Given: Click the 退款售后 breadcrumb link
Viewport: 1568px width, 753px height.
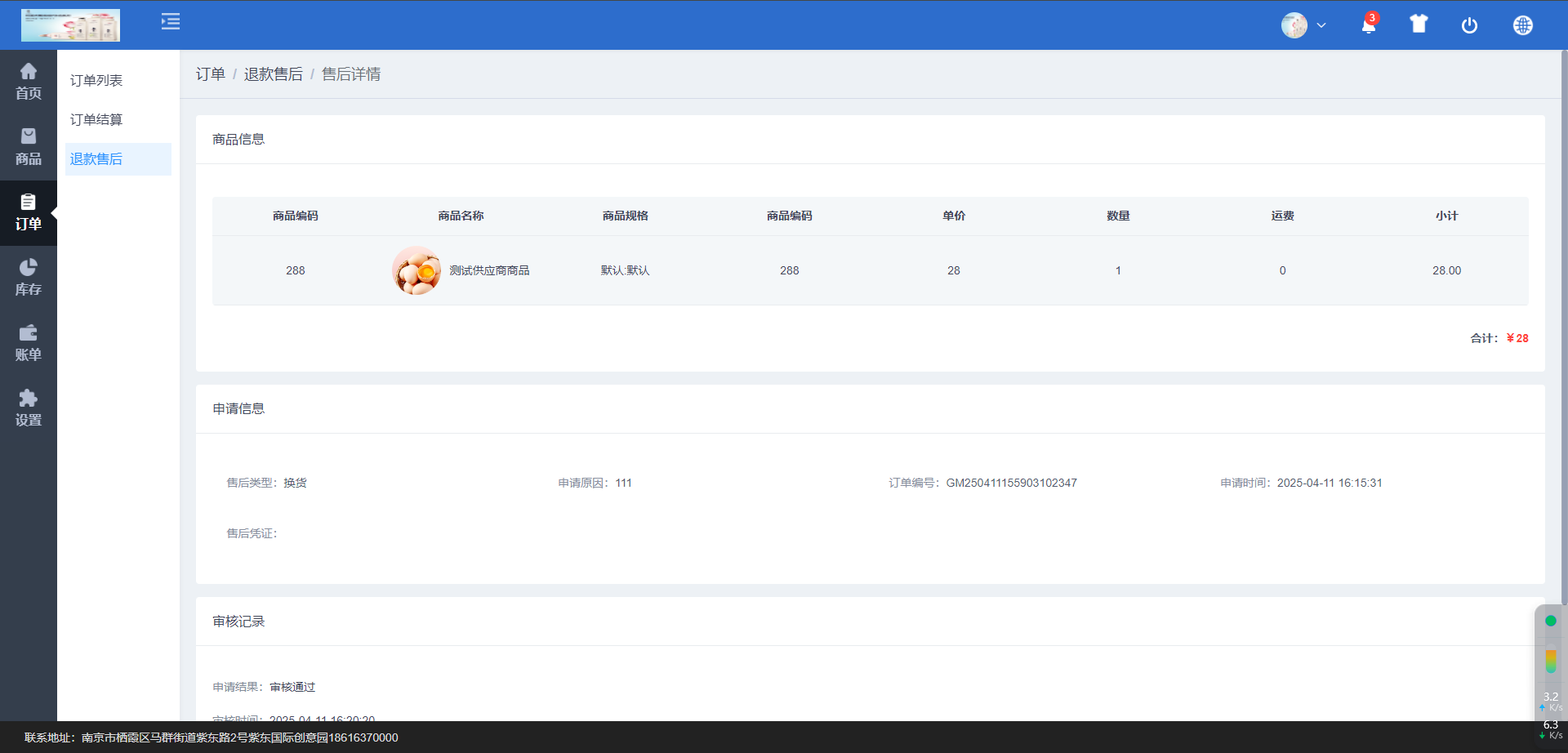Looking at the screenshot, I should pyautogui.click(x=273, y=74).
